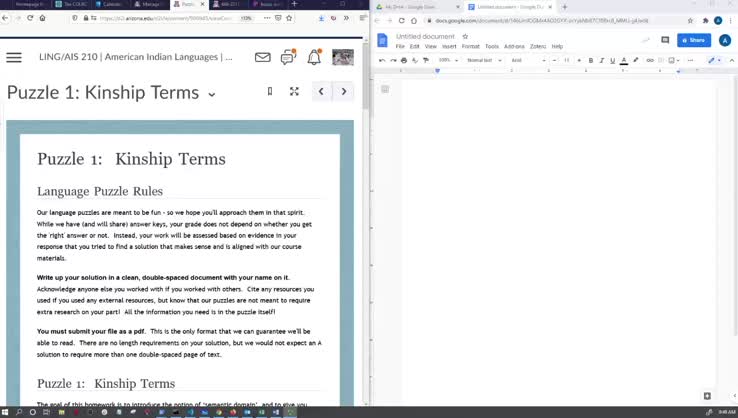Bookmark Google Docs page with Chrome star
This screenshot has height=418, width=738.
pos(690,21)
